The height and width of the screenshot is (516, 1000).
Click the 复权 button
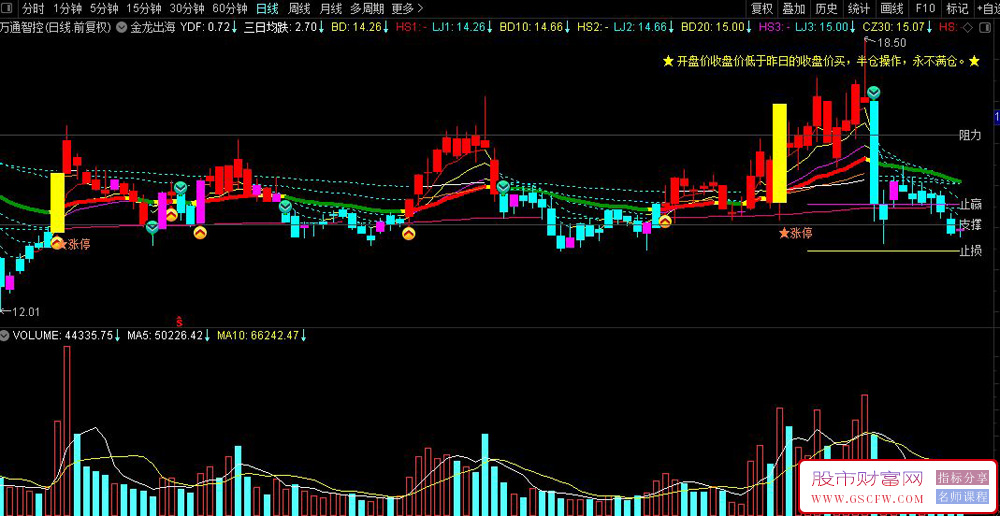pos(762,8)
